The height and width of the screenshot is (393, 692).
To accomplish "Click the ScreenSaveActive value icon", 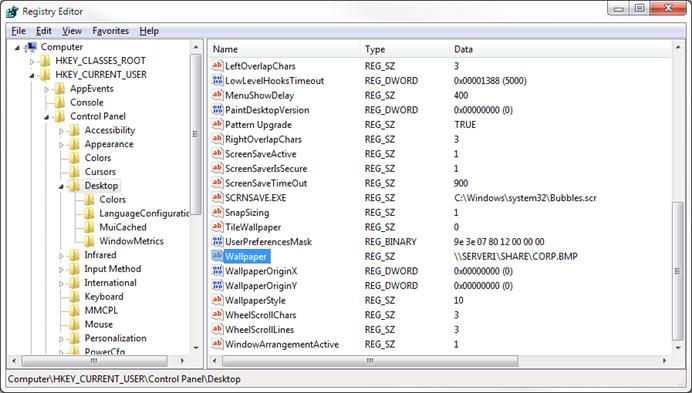I will pos(217,153).
